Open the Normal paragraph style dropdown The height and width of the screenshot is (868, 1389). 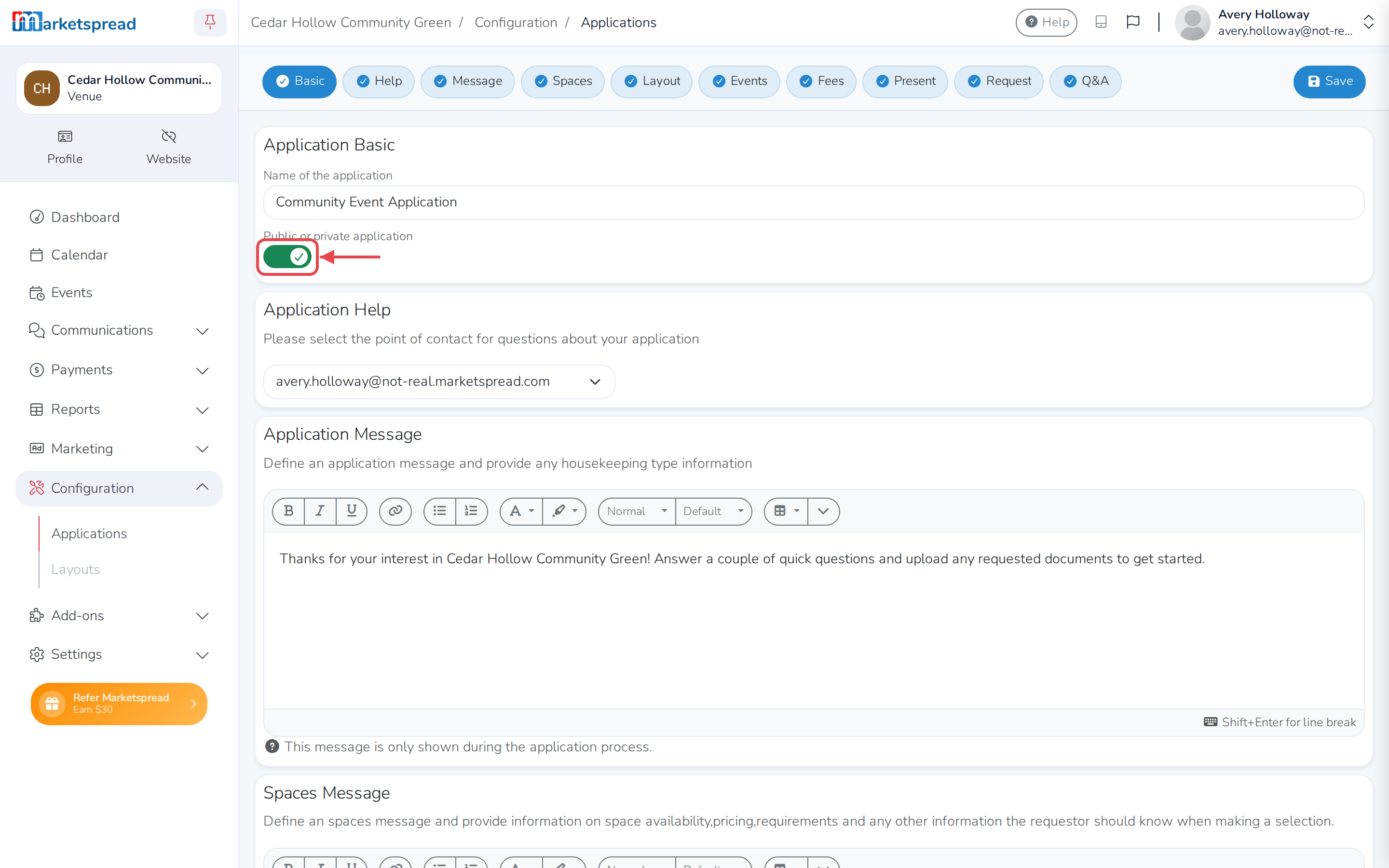(637, 511)
